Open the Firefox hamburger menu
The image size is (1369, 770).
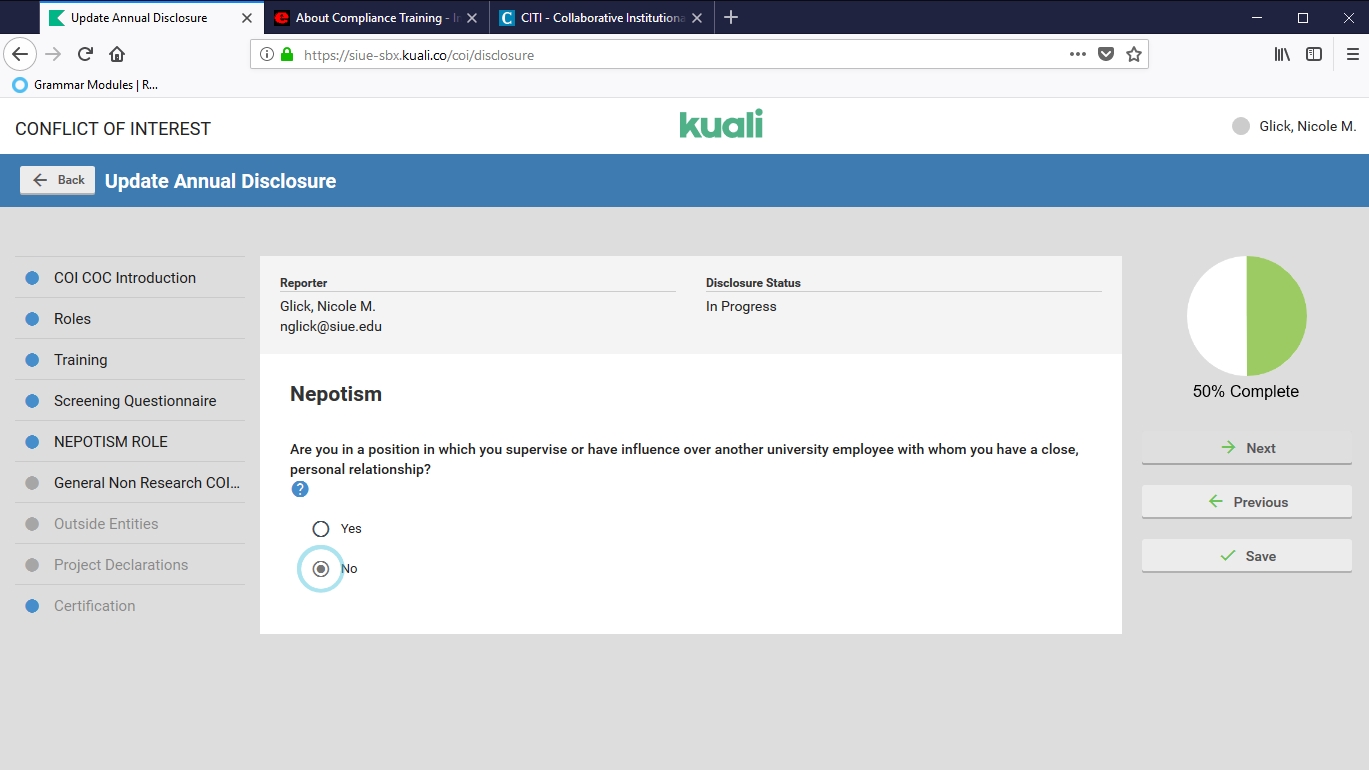(1352, 54)
